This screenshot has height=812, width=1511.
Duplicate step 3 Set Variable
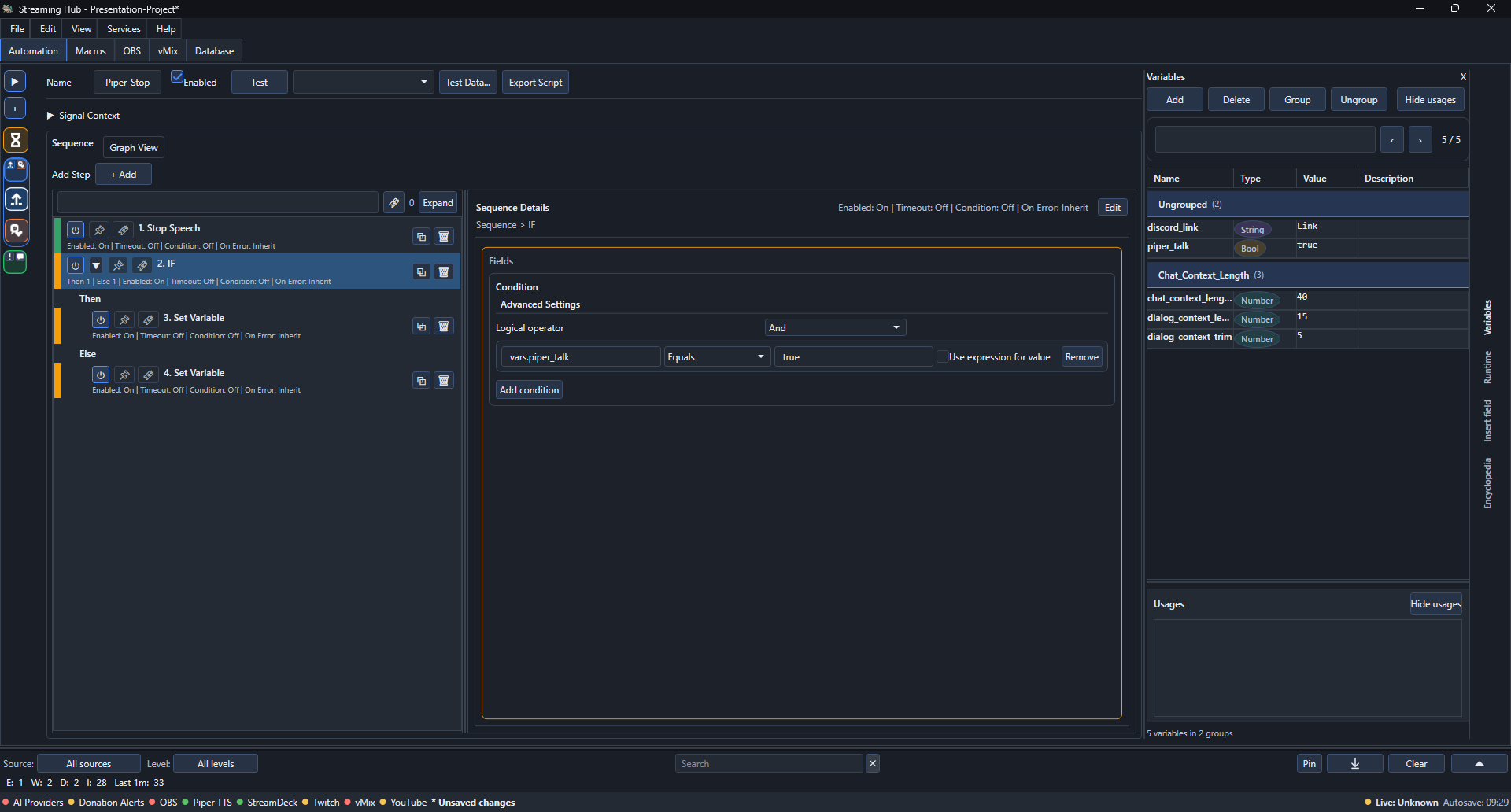421,327
